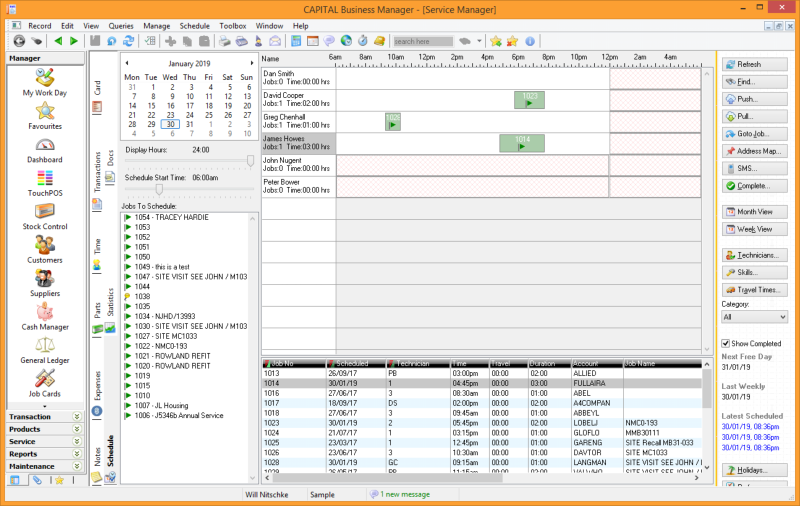Click the email envelope toolbar icon
Viewport: 800px width, 506px height.
[275, 41]
